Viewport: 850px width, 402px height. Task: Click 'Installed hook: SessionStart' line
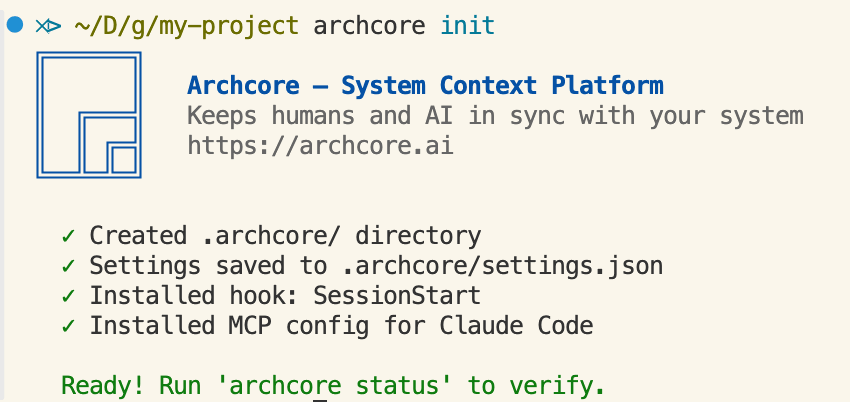tap(285, 296)
